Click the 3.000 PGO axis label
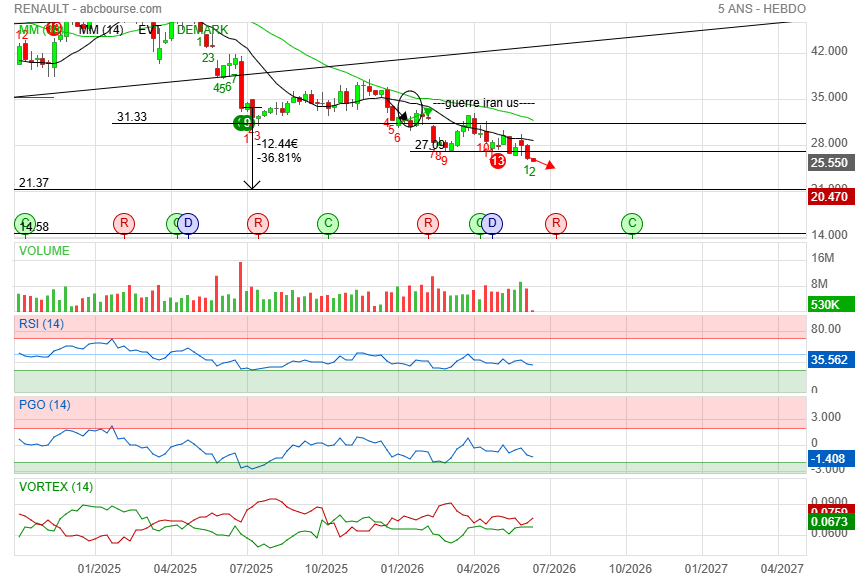Screen dimensions: 855x579 pos(826,417)
